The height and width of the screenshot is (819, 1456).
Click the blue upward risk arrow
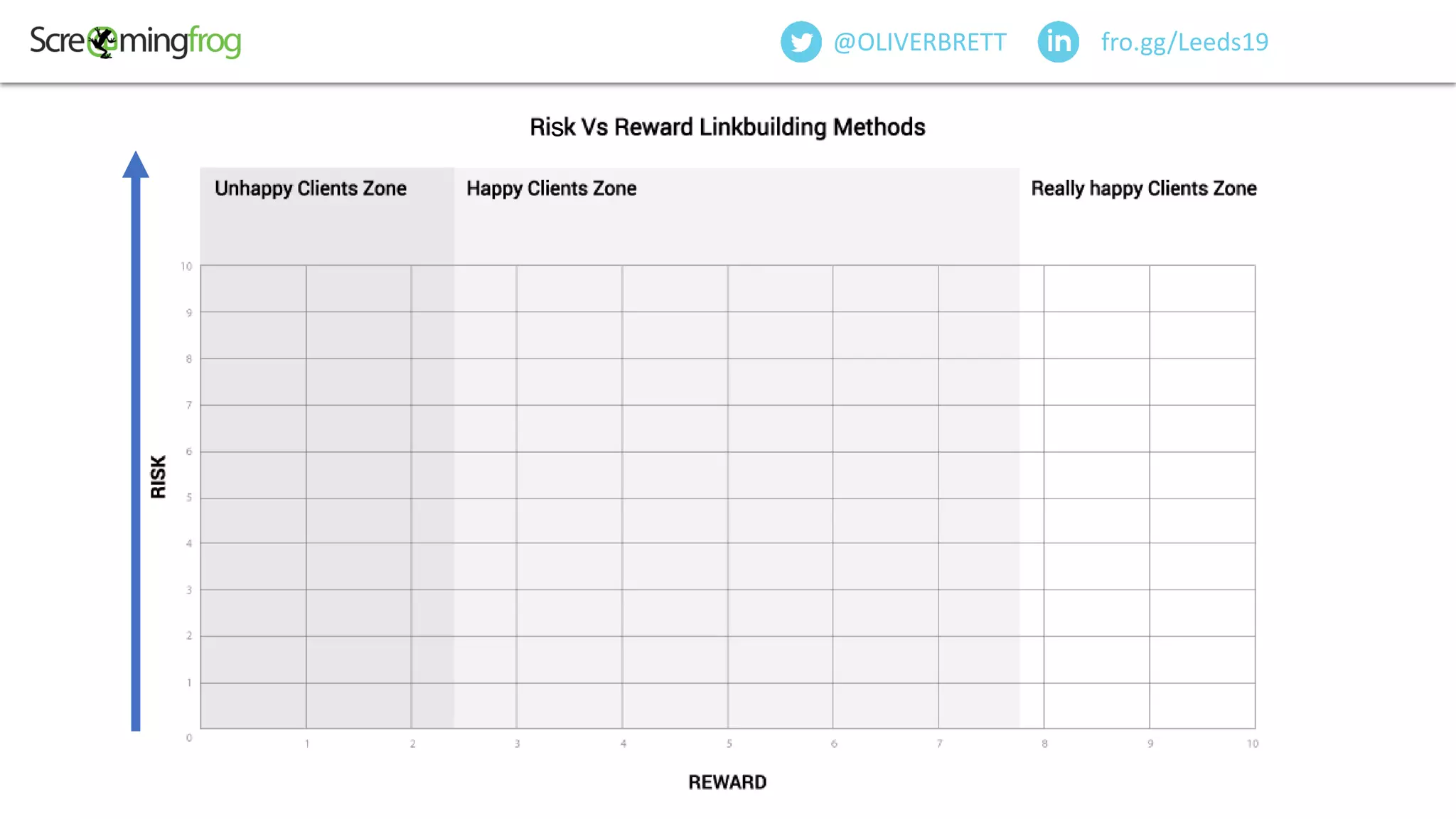[136, 441]
